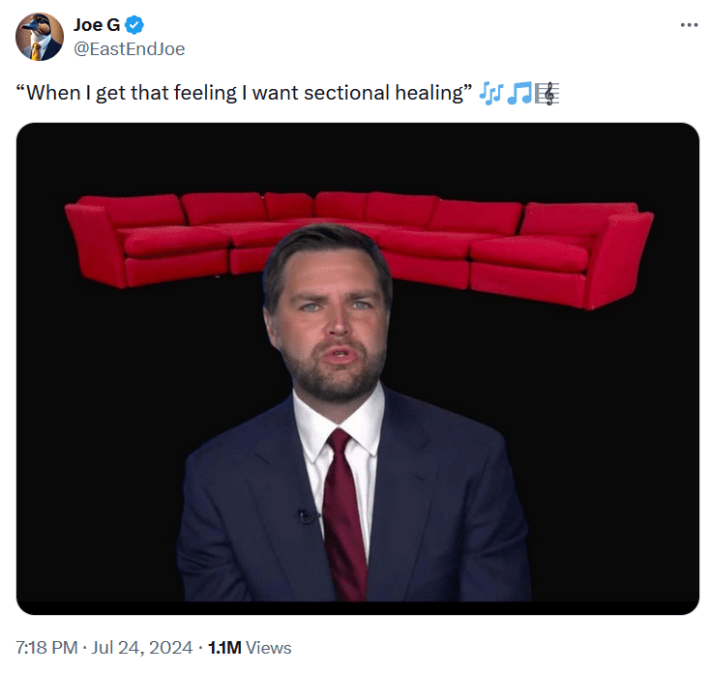
Task: Click the @EastEndJoe handle
Action: click(129, 48)
